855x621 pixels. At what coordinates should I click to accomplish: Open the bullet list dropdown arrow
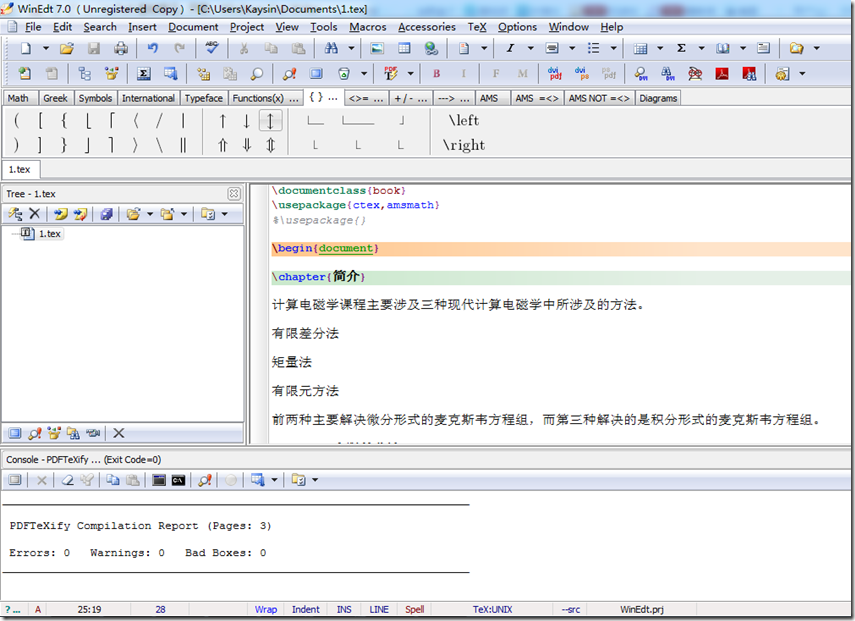[x=615, y=47]
